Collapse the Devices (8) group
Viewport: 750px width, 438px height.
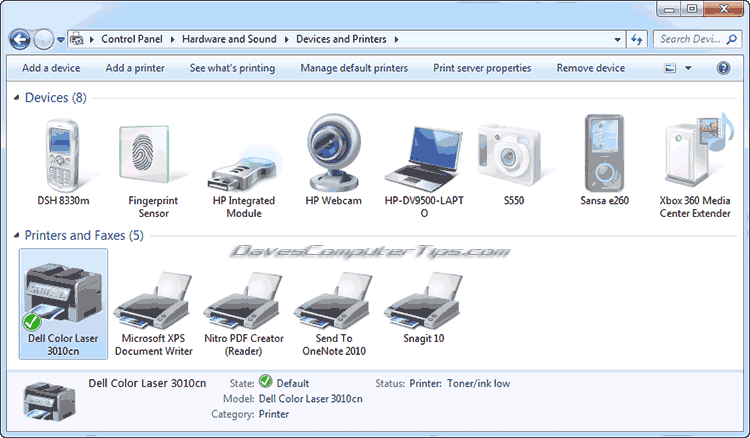pos(16,98)
